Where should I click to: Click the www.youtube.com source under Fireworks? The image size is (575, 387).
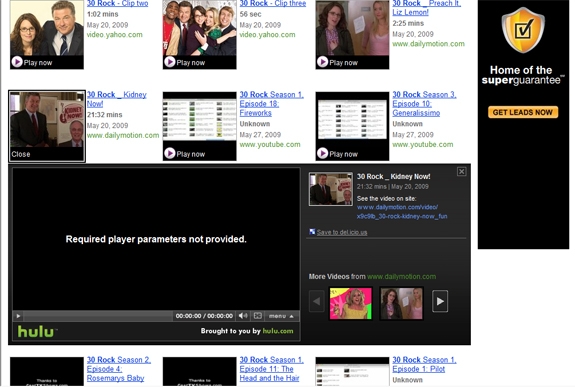[x=270, y=145]
